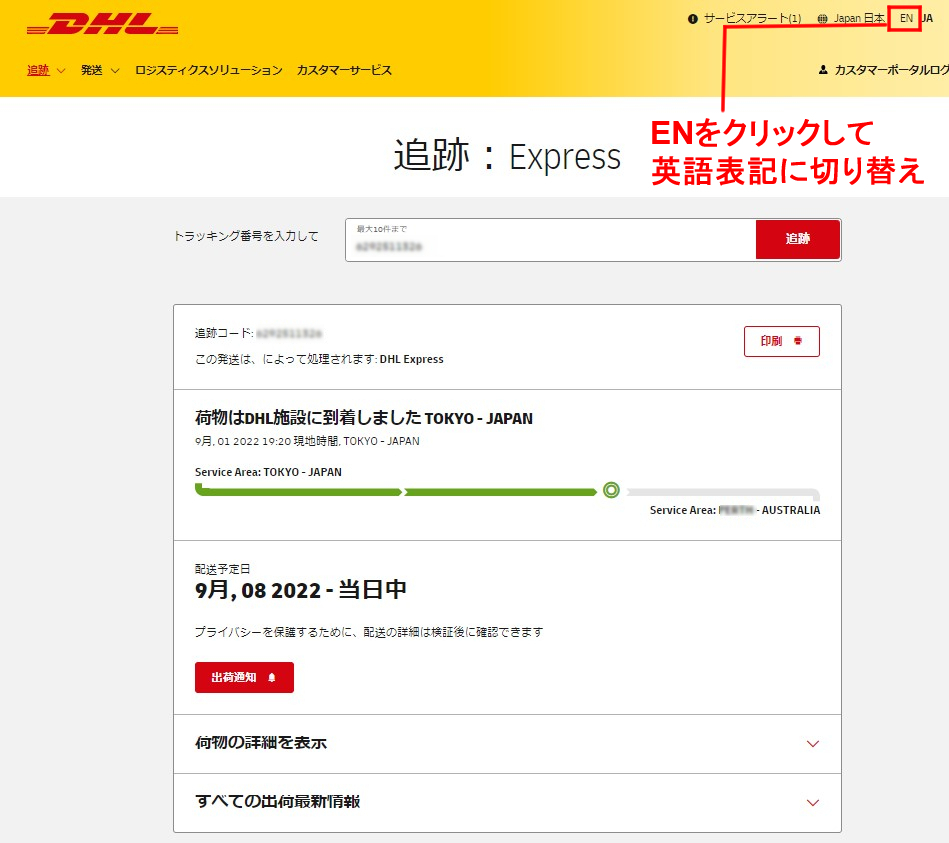Open カスタマーサービス menu item
The image size is (949, 843).
(x=344, y=70)
